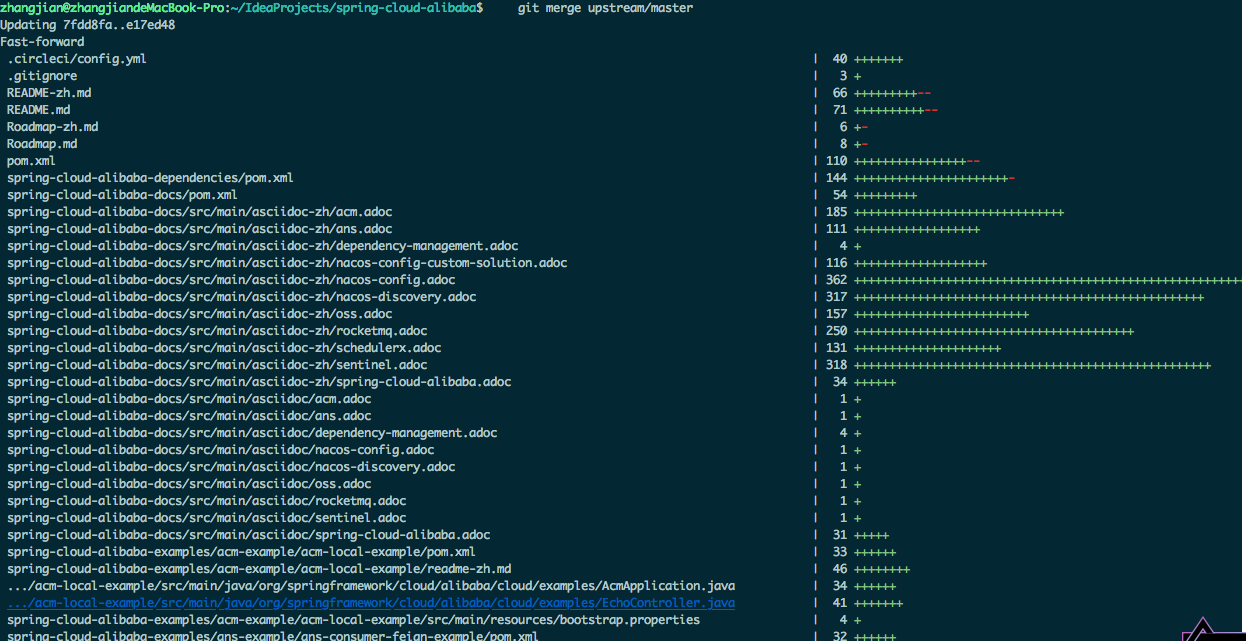Select 'asciidoc-zh/nacos-config.adoc' path
Viewport: 1246px width, 641px height.
[x=231, y=280]
